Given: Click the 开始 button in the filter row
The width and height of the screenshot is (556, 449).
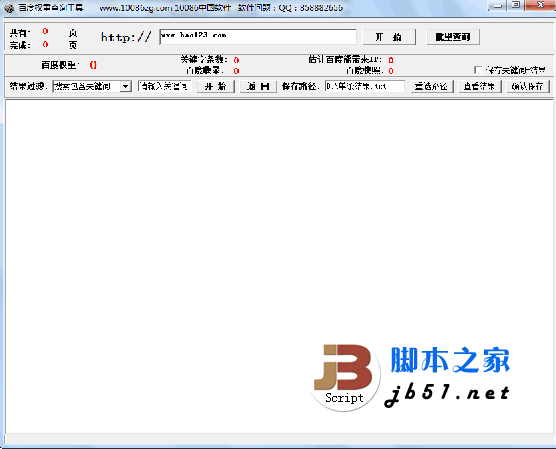Looking at the screenshot, I should (x=216, y=86).
